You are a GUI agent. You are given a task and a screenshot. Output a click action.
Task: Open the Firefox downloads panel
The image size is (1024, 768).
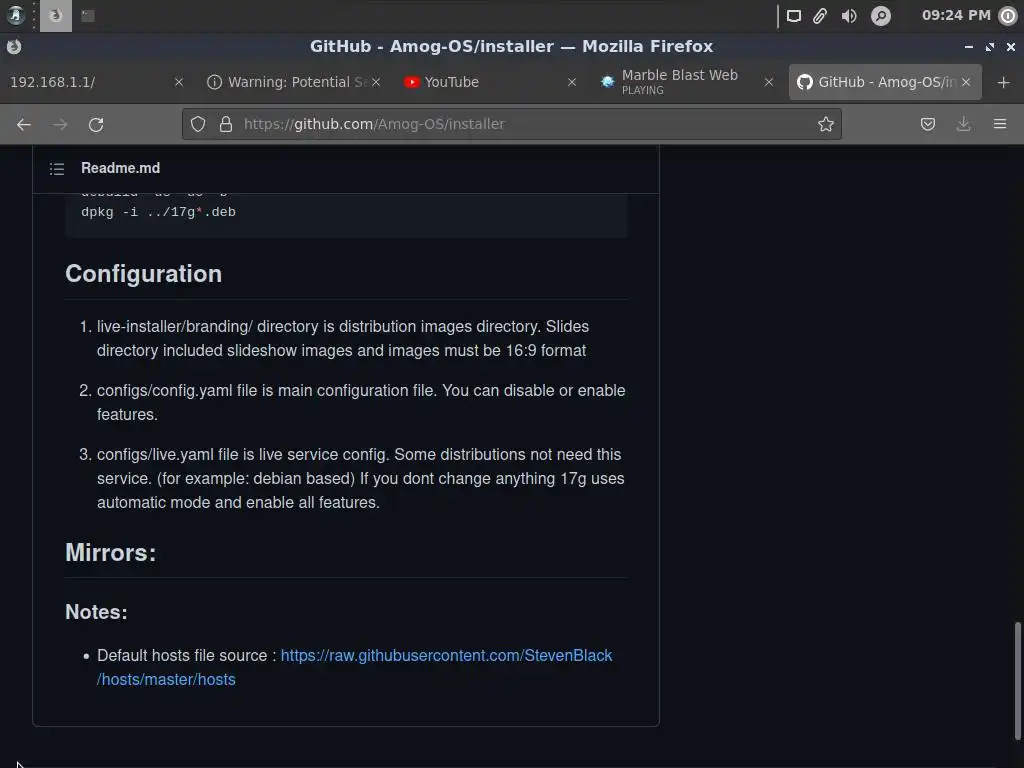pos(963,124)
